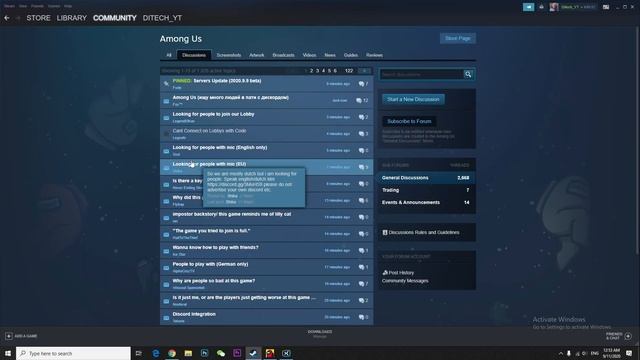Click thread icon beside Looking for people to join our Lobby
This screenshot has height=360, width=640.
click(166, 118)
